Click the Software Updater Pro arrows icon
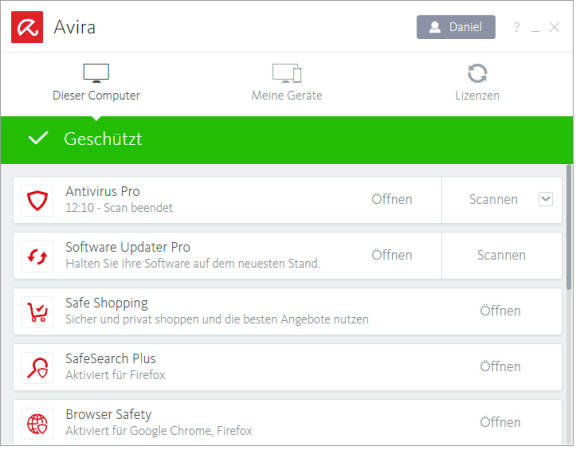This screenshot has width=580, height=450. click(x=37, y=256)
